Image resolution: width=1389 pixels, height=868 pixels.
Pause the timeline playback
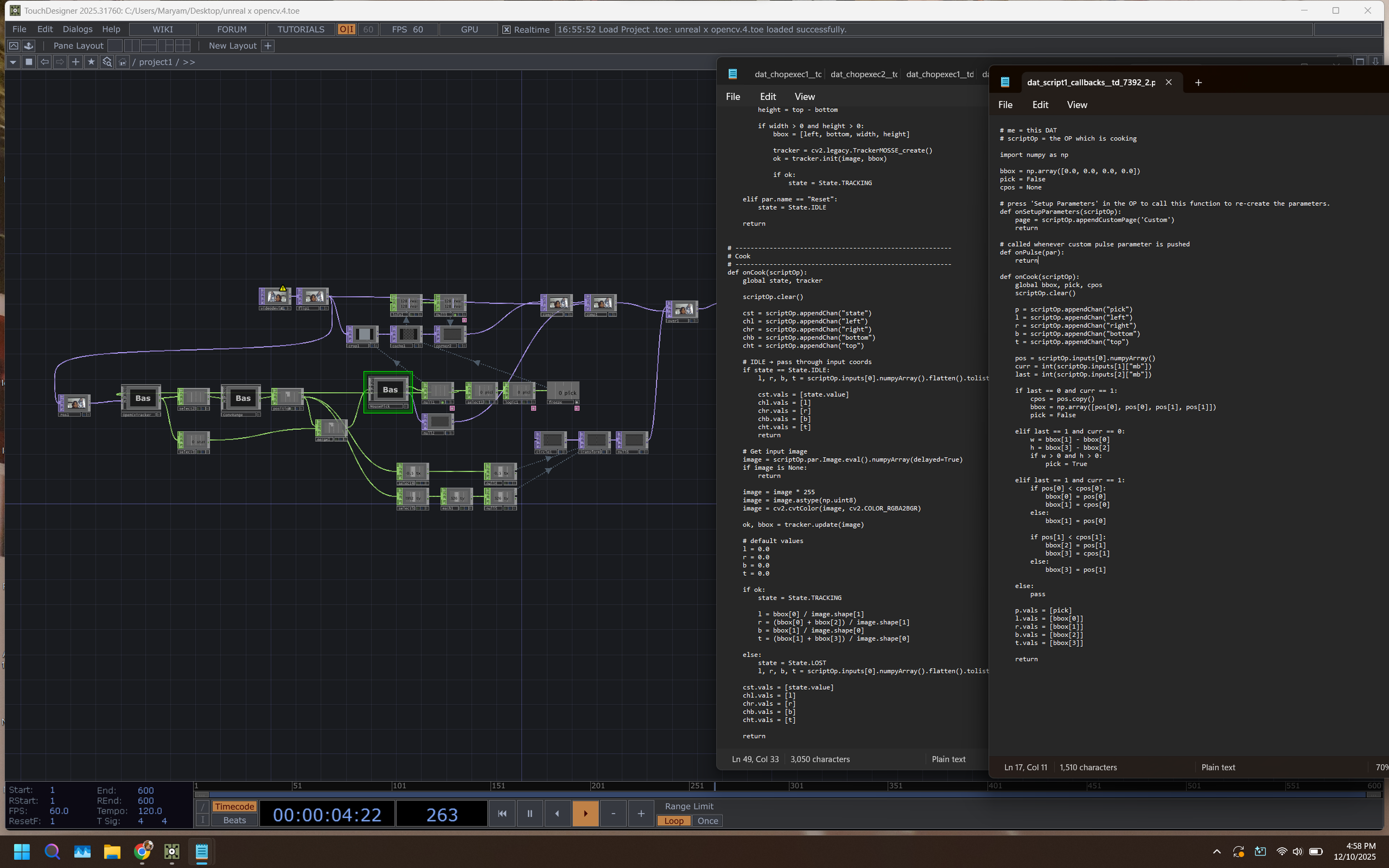click(x=529, y=814)
